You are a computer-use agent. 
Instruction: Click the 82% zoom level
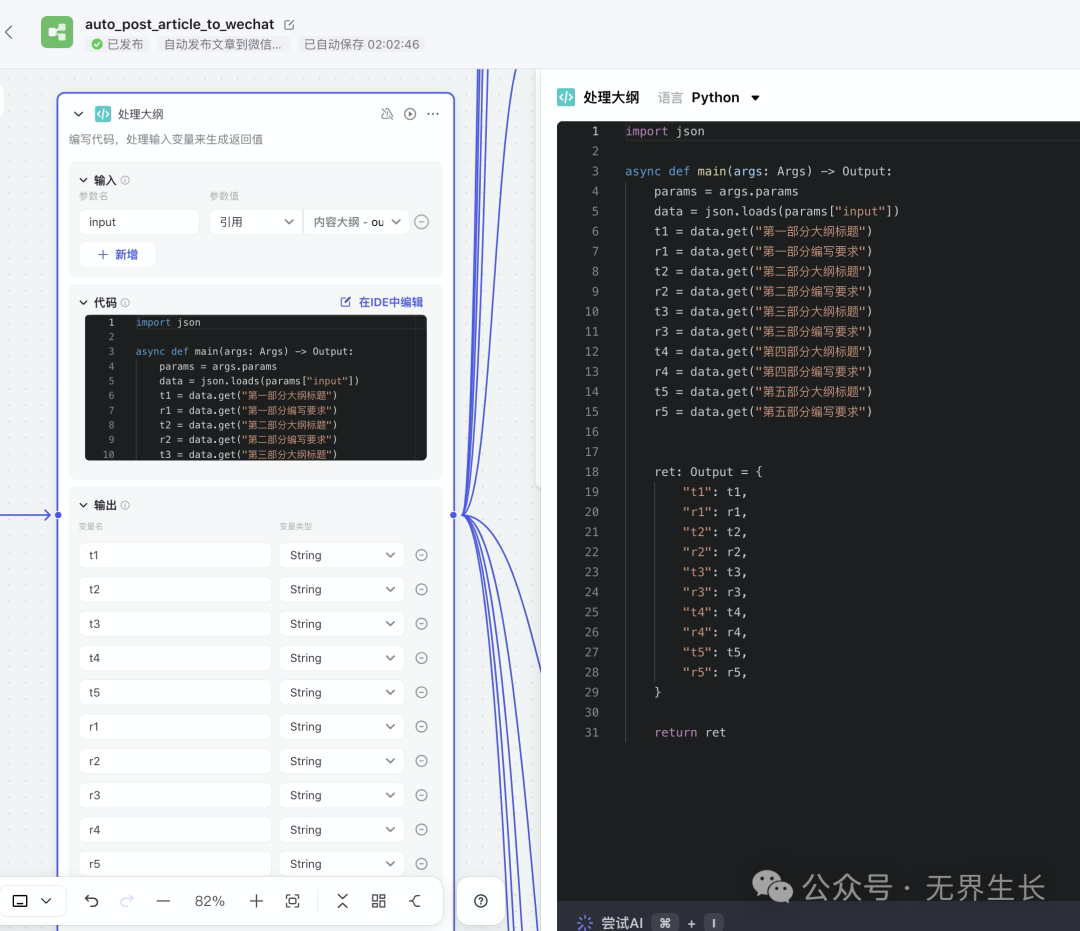pos(209,901)
